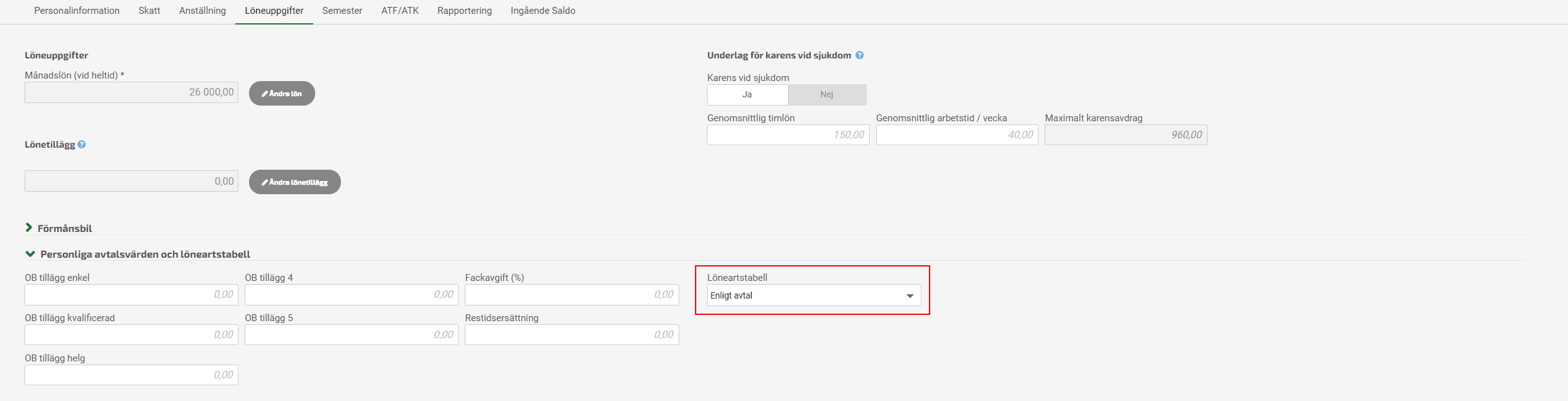The image size is (1568, 401).
Task: Open the Personalinformation tab
Action: coord(77,11)
